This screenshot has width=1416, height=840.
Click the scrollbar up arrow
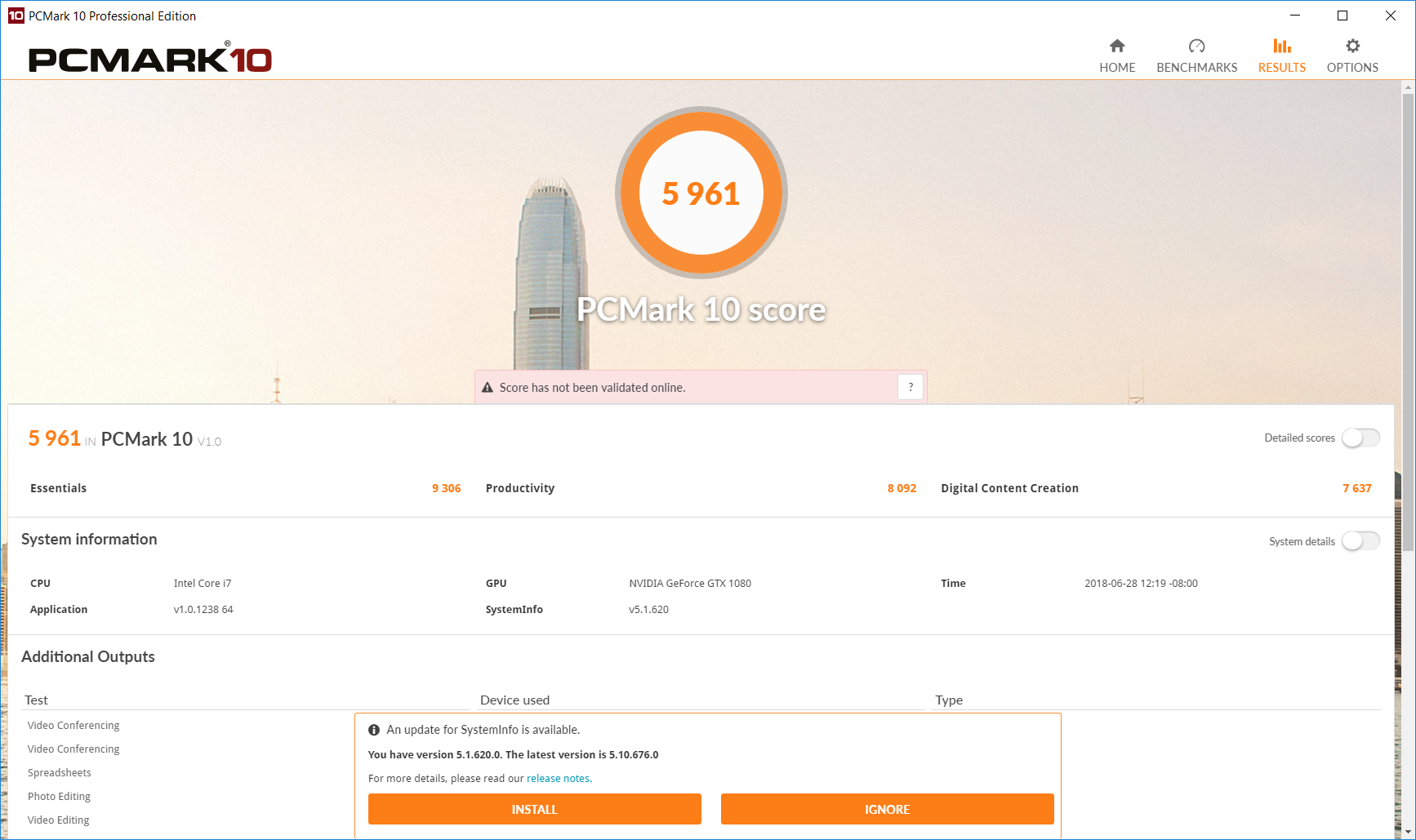pos(1408,87)
